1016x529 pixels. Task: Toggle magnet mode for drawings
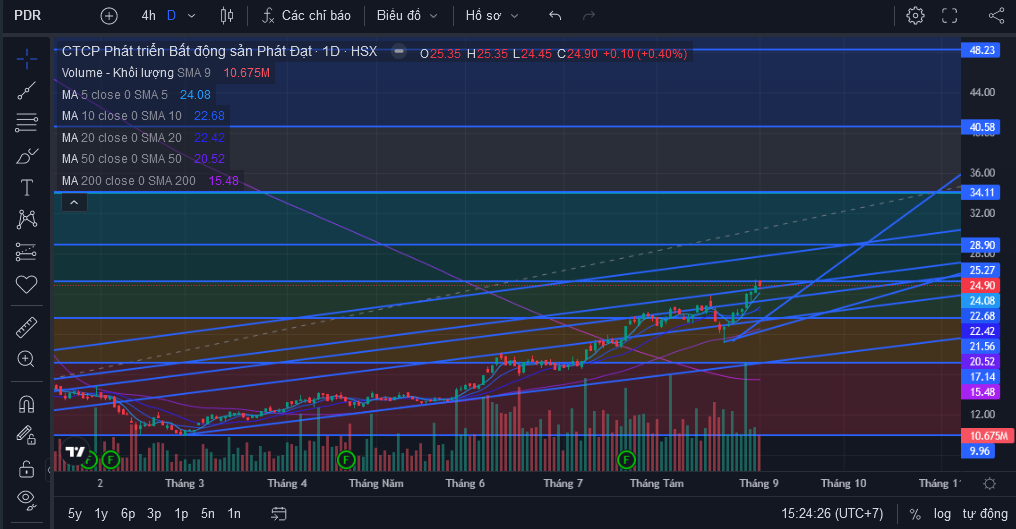tap(27, 404)
